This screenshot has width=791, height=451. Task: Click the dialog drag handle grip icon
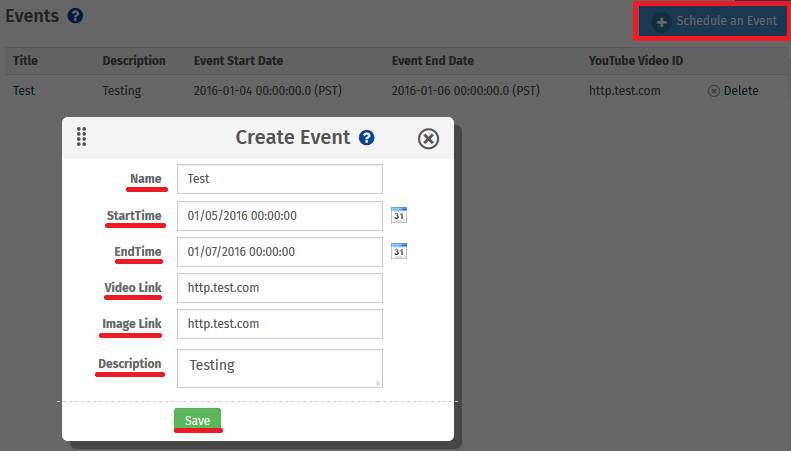[82, 137]
